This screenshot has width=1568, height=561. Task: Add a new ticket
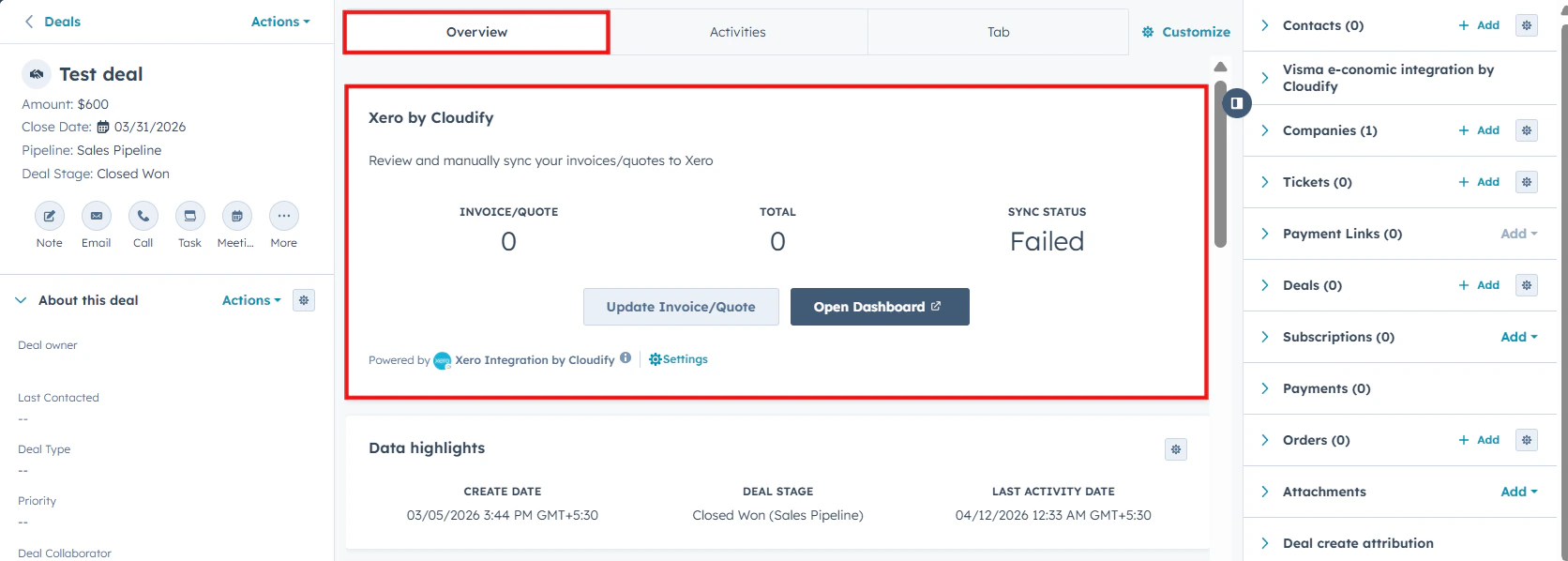pos(1479,182)
